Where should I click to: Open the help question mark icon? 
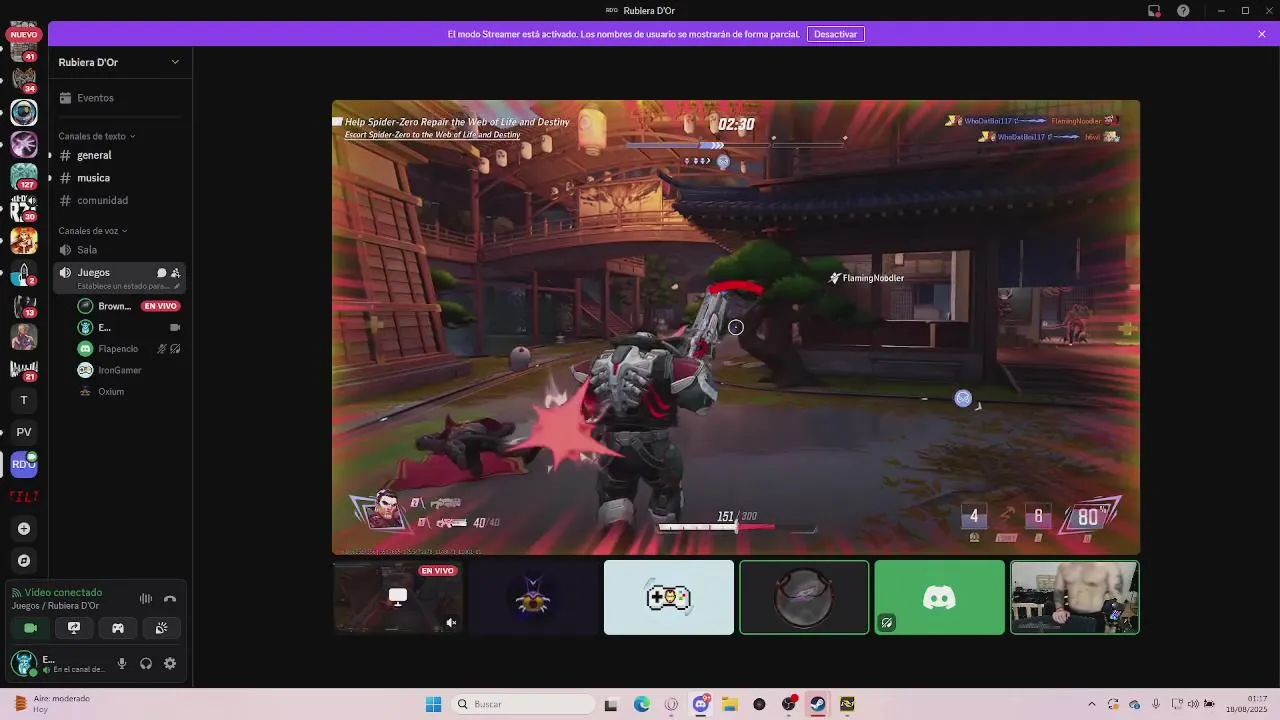coord(1184,11)
